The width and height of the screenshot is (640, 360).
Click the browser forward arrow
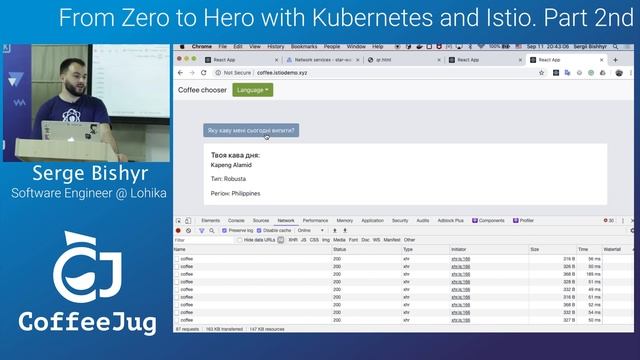(192, 73)
